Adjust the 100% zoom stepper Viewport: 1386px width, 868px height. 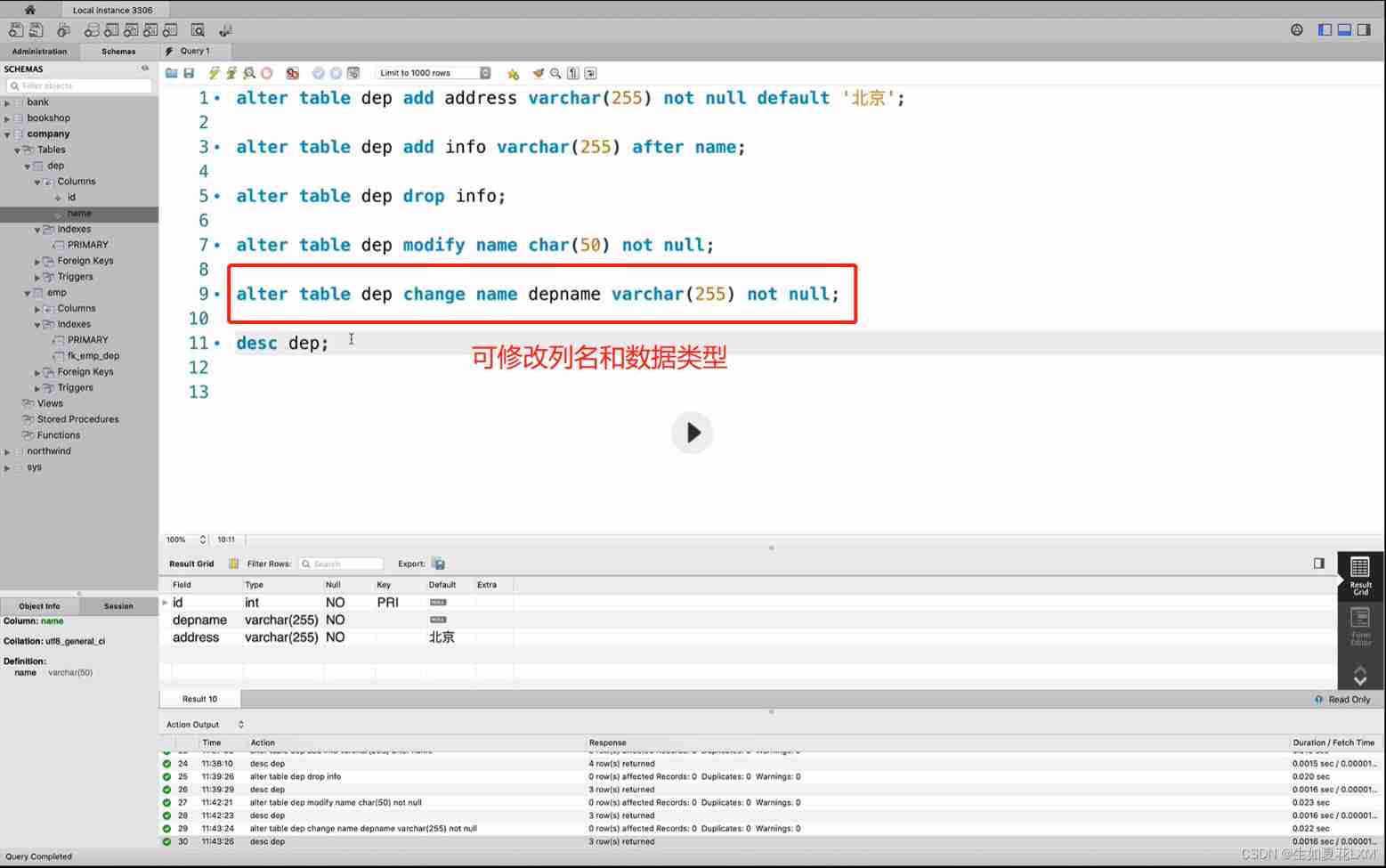(x=203, y=539)
